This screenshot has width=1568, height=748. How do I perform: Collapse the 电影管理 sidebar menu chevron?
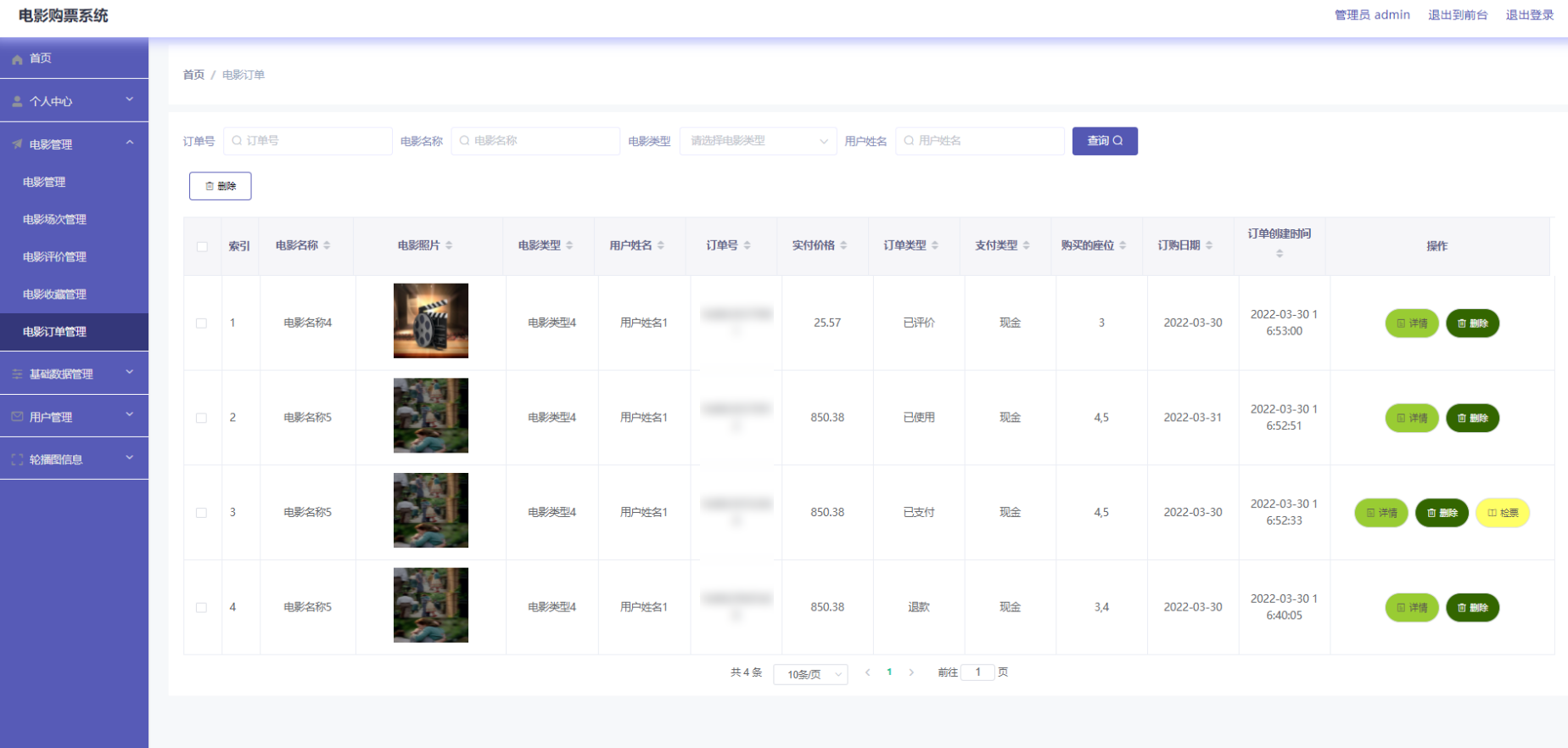point(130,143)
